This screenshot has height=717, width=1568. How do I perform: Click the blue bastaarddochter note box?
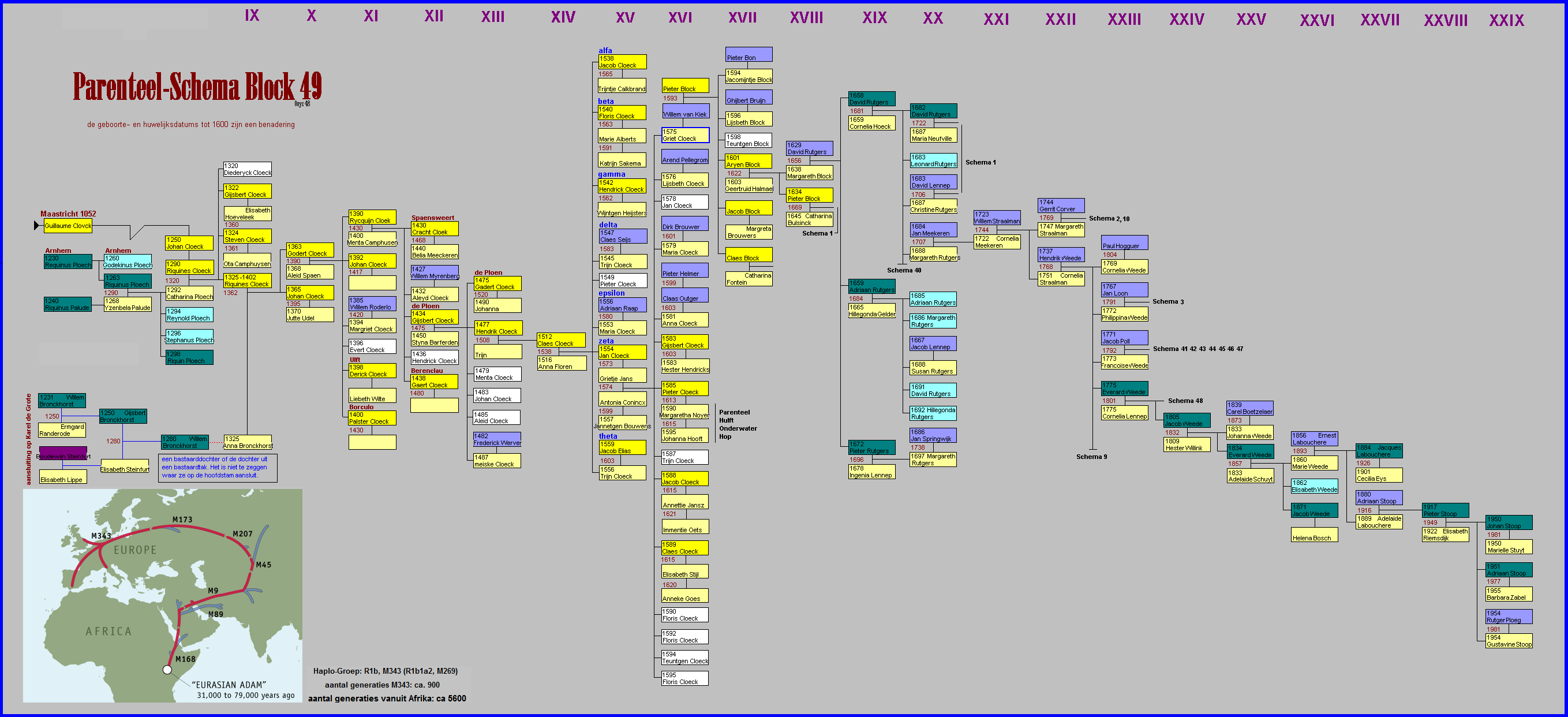[x=218, y=468]
